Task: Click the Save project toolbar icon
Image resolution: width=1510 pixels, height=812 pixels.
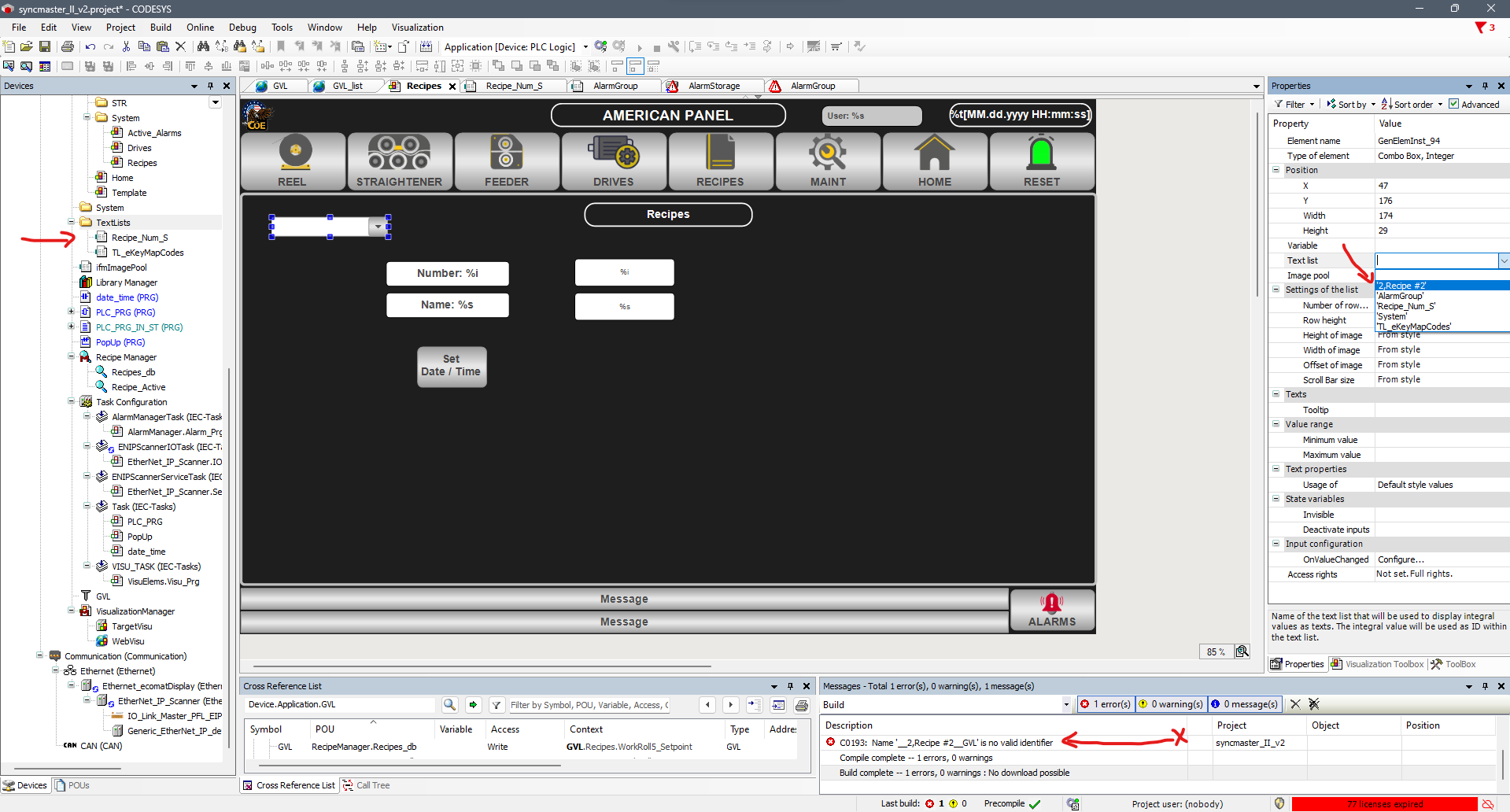Action: [45, 46]
